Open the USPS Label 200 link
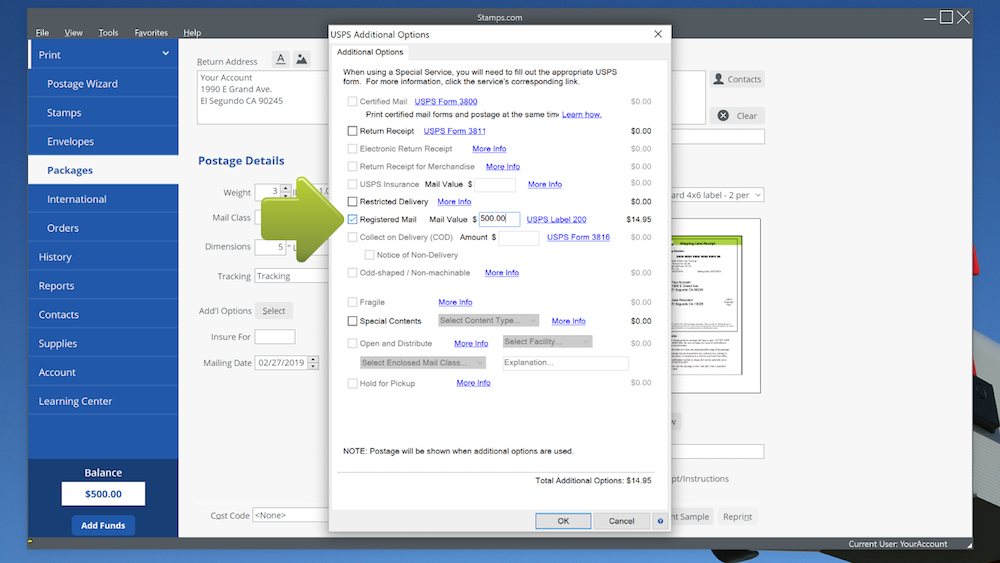1000x563 pixels. click(556, 219)
